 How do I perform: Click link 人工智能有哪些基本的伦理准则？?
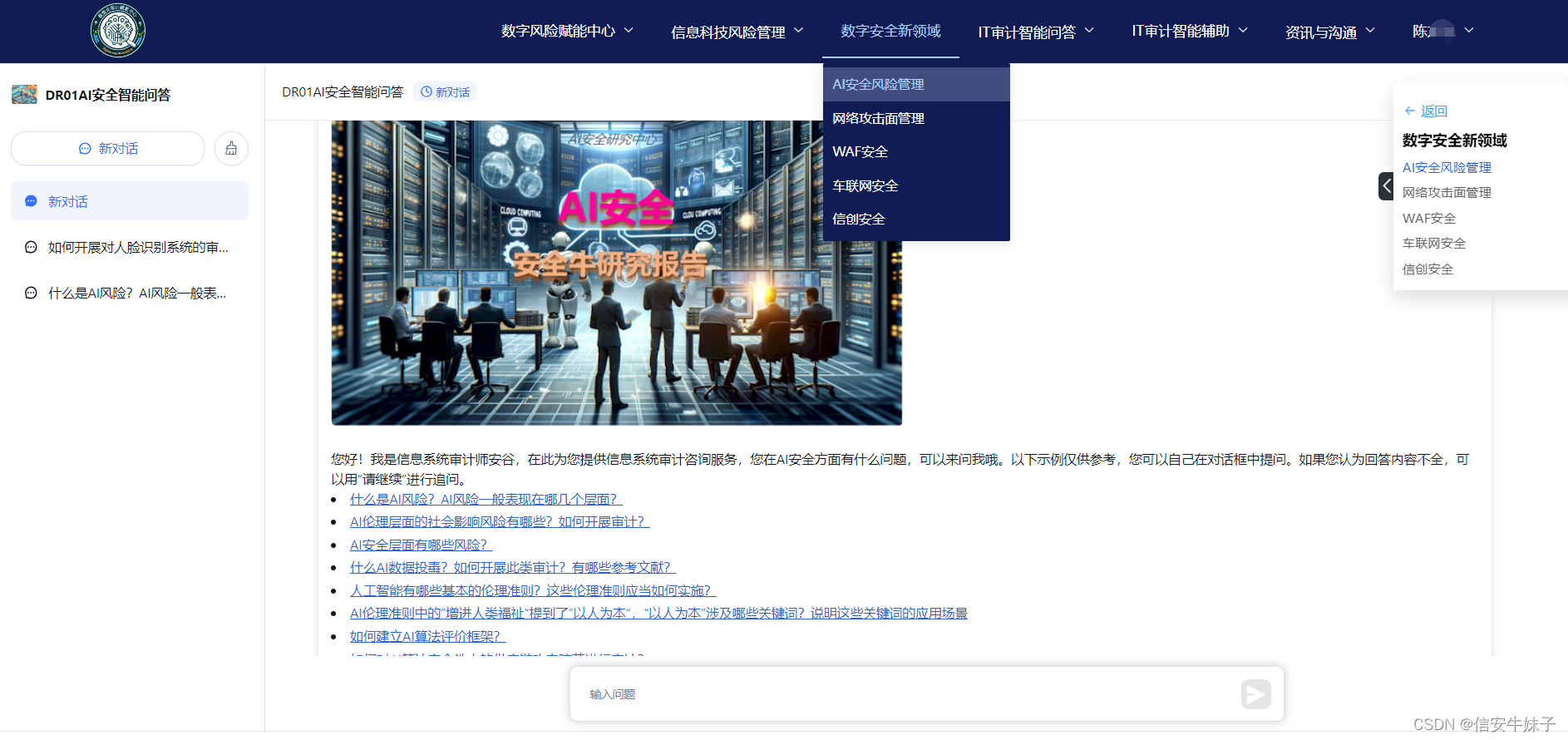(532, 591)
